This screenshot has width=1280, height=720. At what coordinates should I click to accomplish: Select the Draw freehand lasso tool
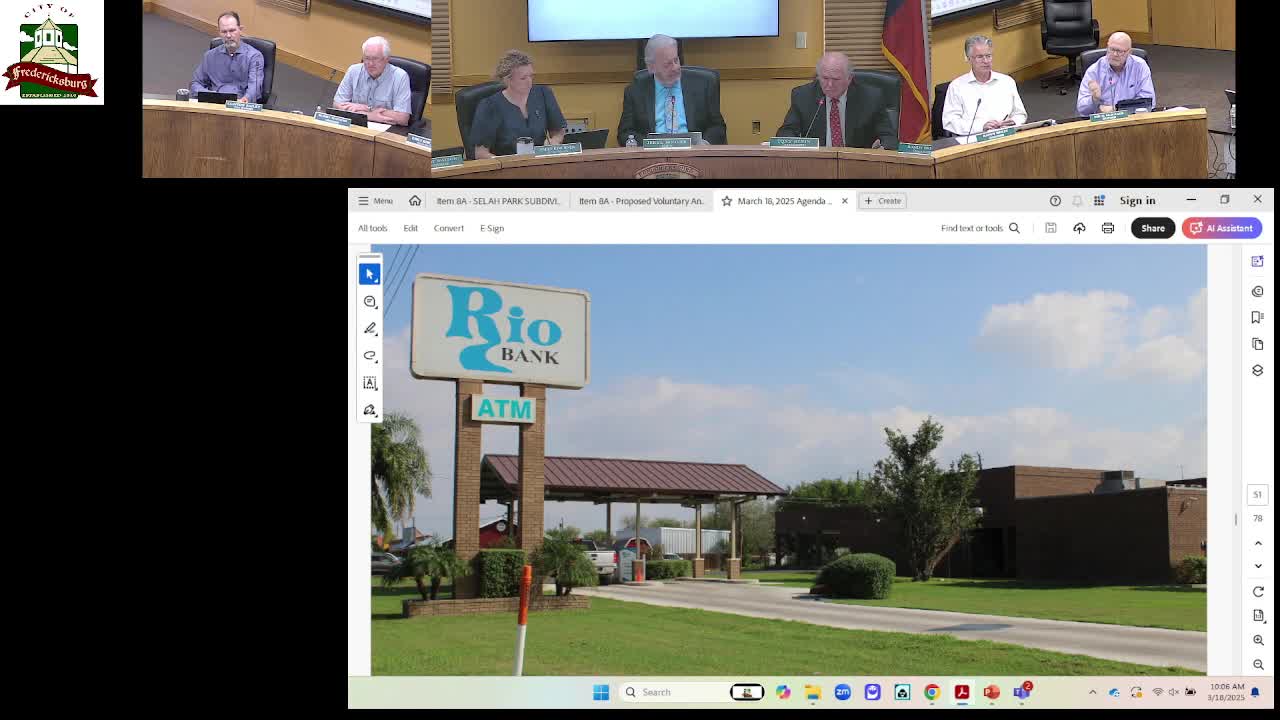tap(370, 356)
